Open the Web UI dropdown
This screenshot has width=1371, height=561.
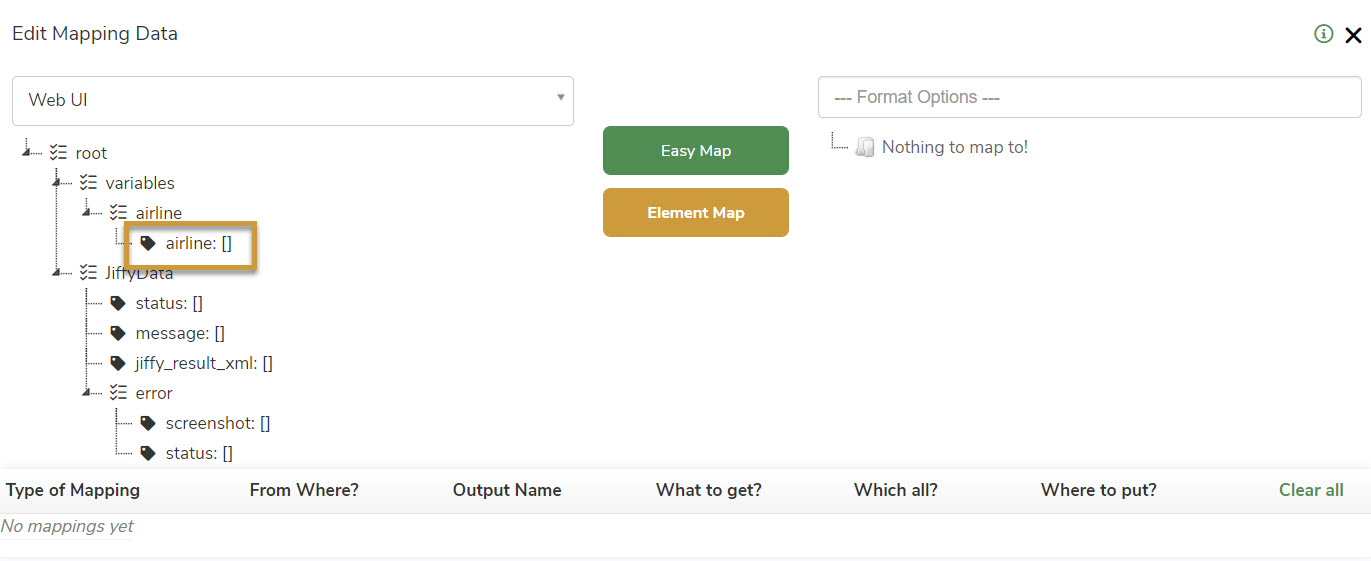(x=293, y=100)
